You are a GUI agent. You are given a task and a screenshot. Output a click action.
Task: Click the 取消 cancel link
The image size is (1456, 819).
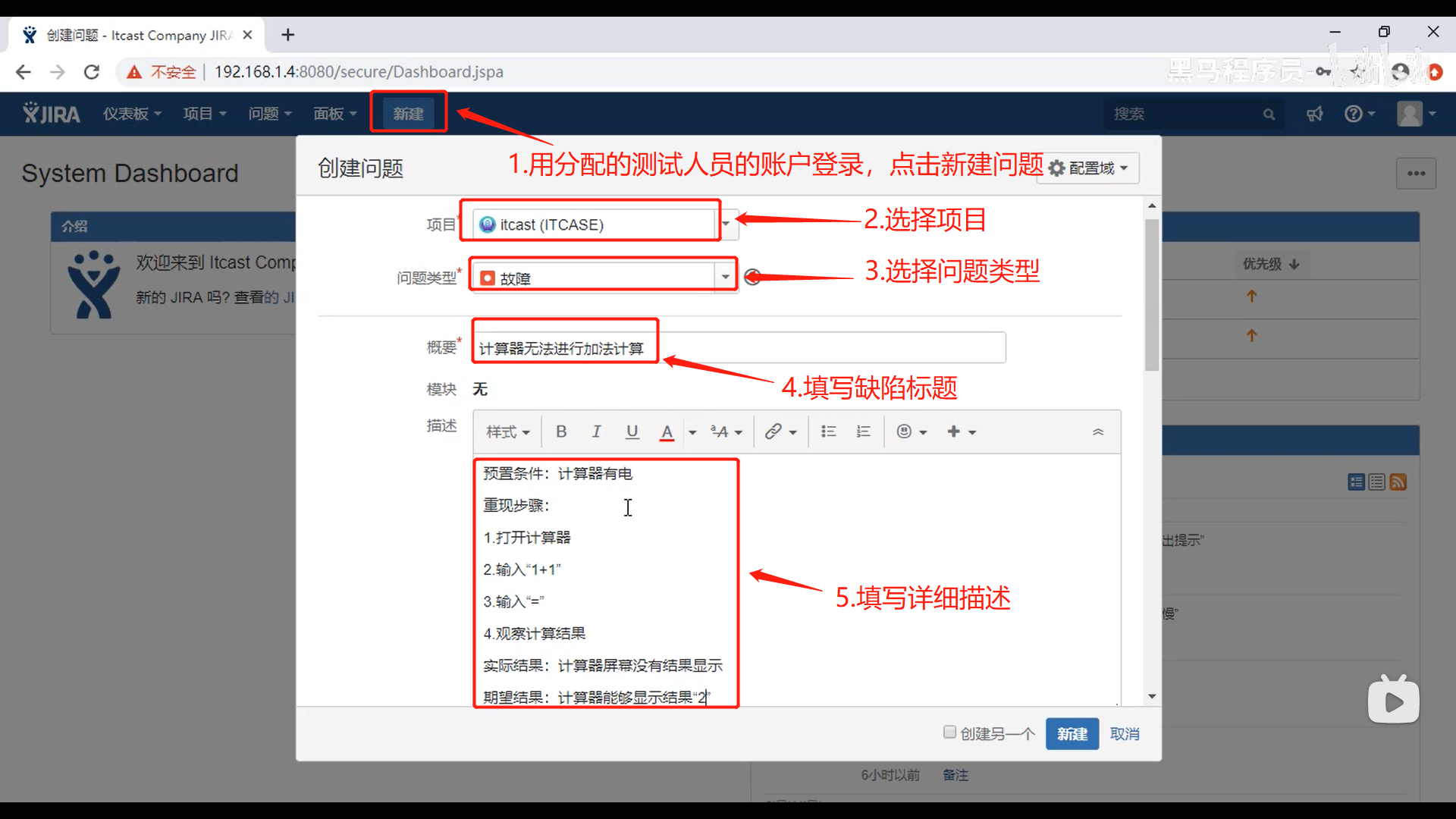(1125, 734)
